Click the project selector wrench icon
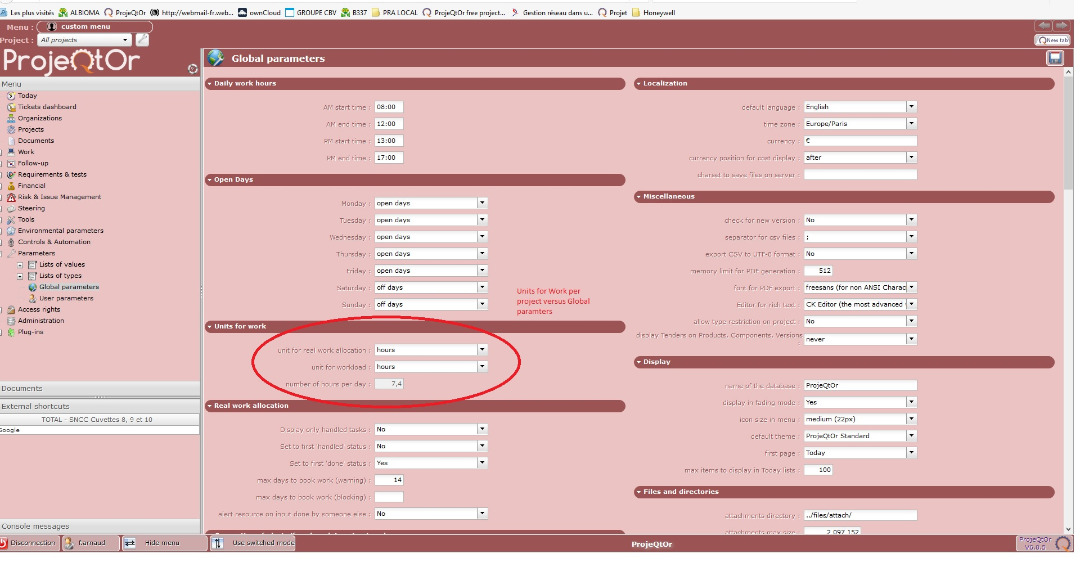Image resolution: width=1080 pixels, height=585 pixels. pos(142,40)
